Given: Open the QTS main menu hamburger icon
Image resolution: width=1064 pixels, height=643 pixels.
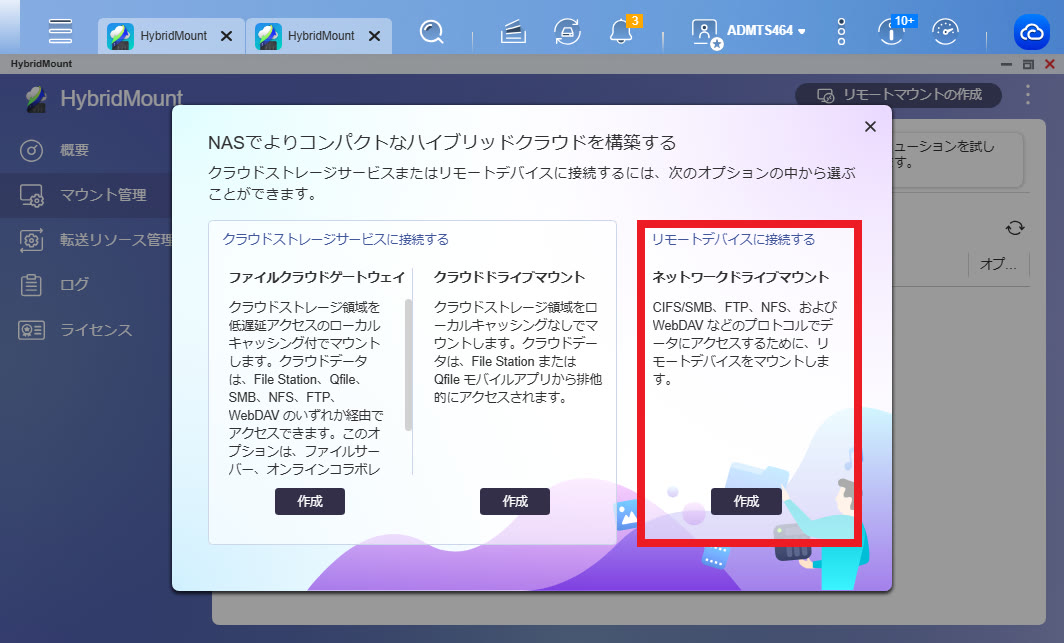Looking at the screenshot, I should pyautogui.click(x=60, y=31).
